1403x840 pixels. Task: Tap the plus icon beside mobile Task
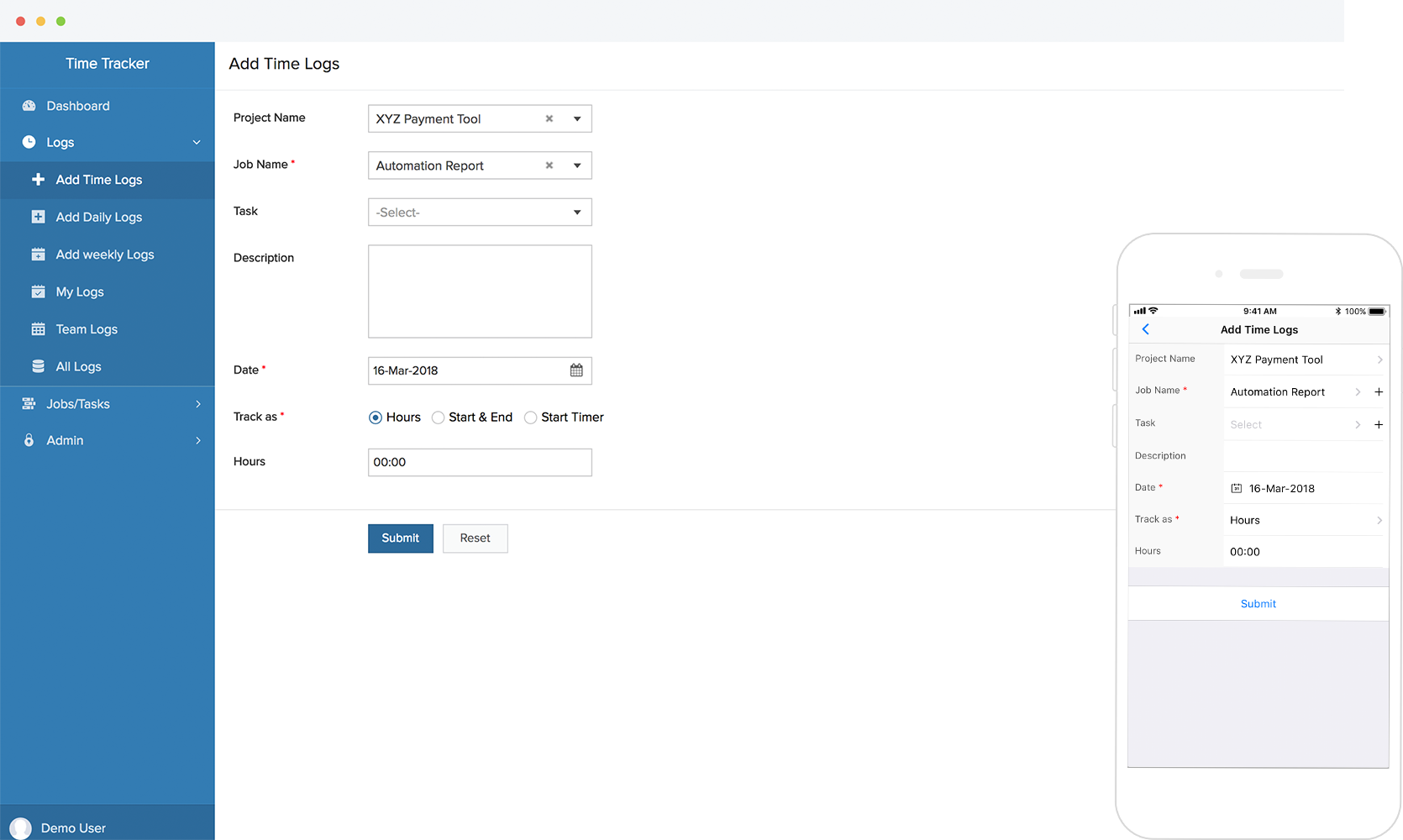point(1379,425)
